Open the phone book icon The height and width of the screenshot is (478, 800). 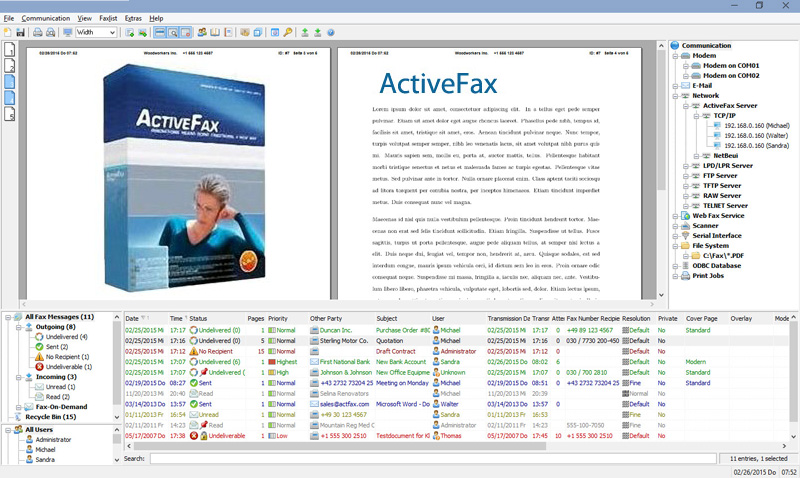[x=215, y=32]
